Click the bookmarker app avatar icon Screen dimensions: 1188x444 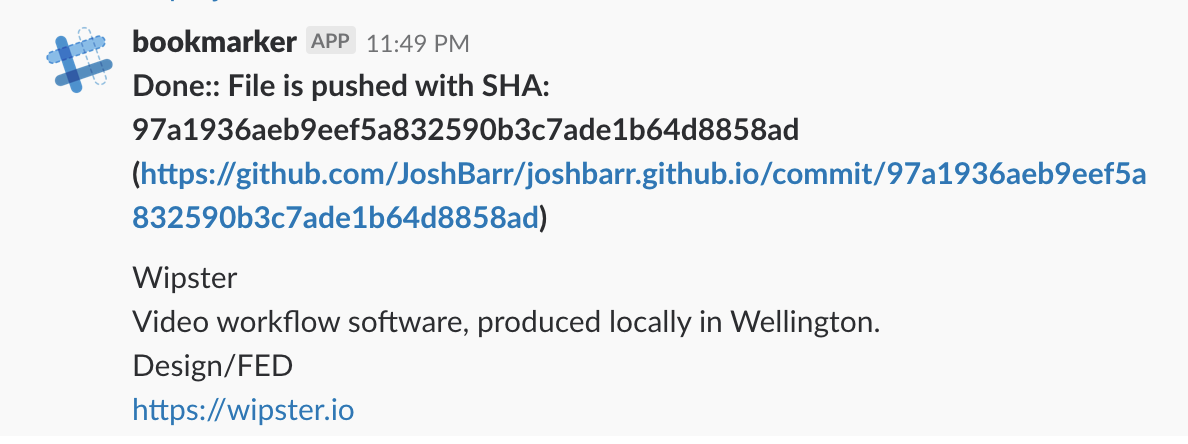click(x=76, y=60)
